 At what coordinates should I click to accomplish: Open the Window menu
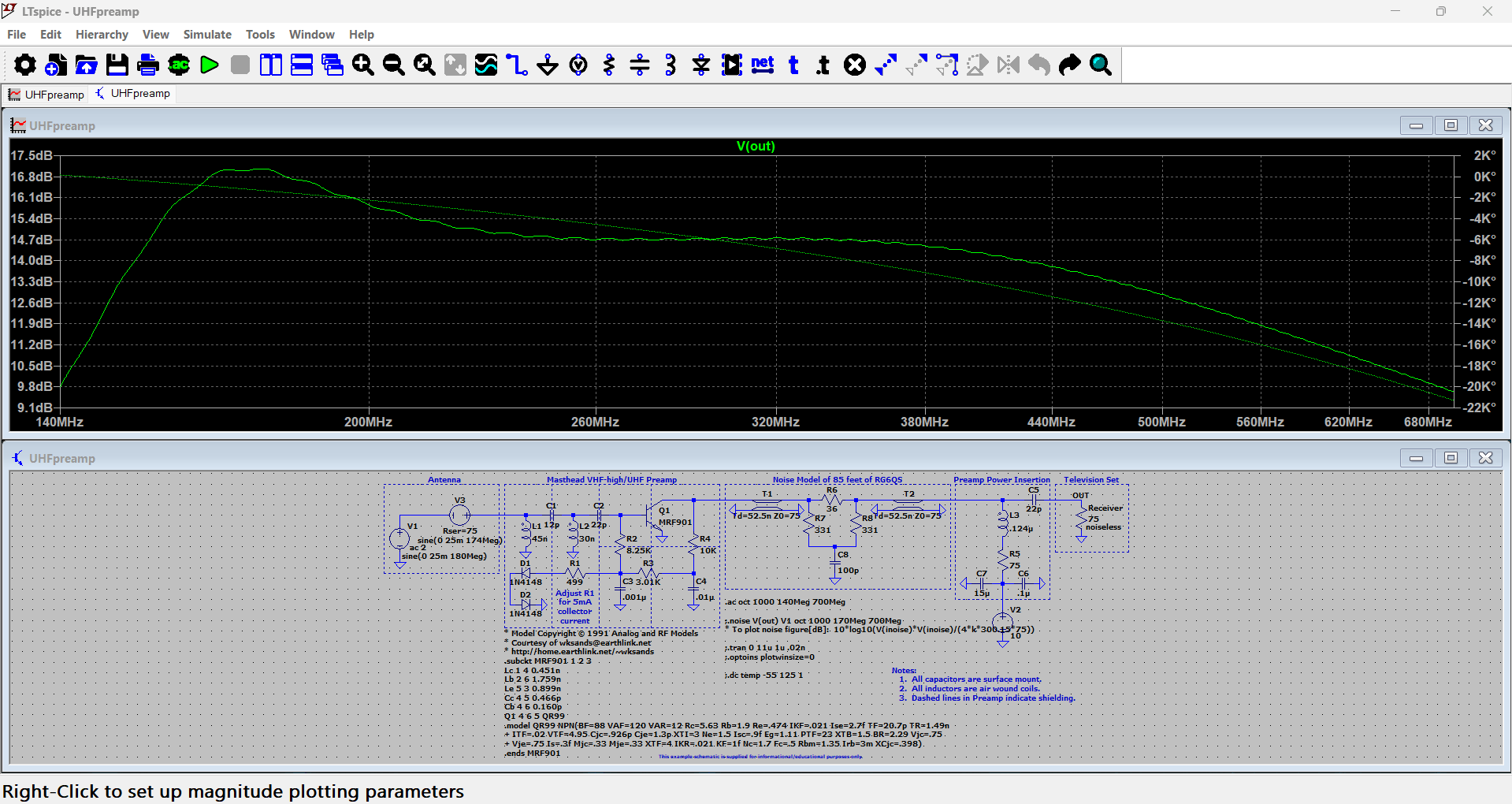(x=311, y=35)
